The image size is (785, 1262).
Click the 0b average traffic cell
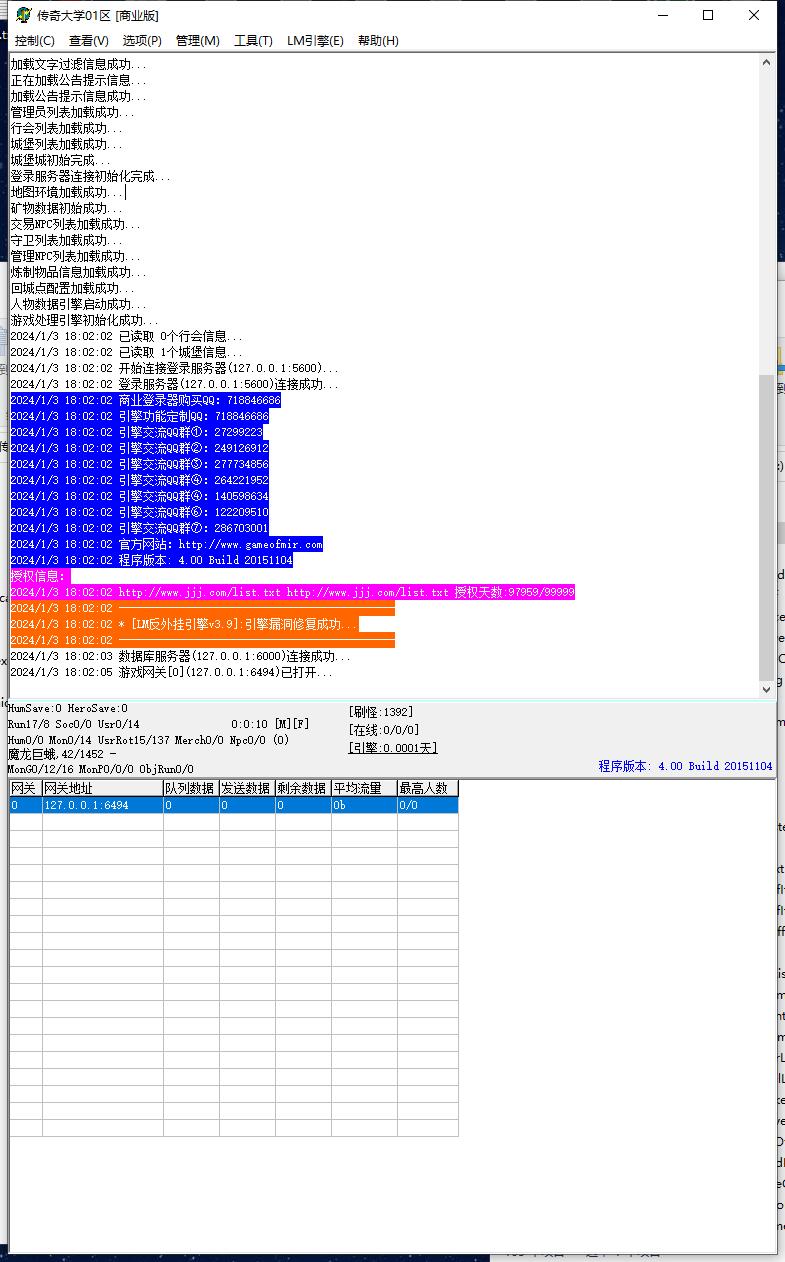364,805
